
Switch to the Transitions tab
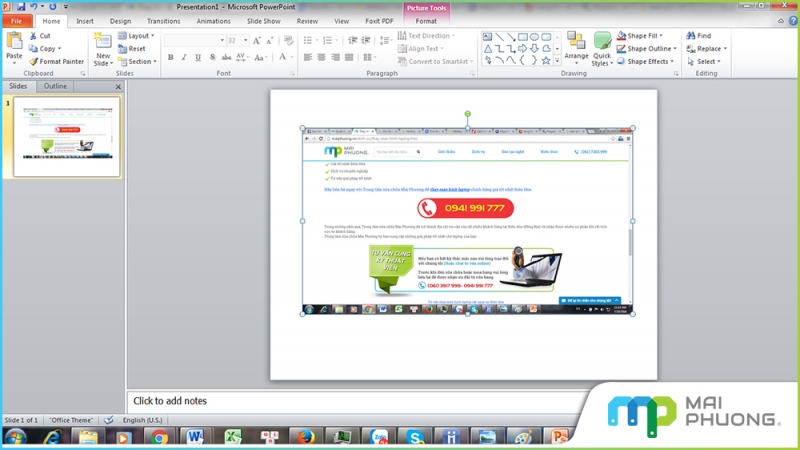(163, 21)
